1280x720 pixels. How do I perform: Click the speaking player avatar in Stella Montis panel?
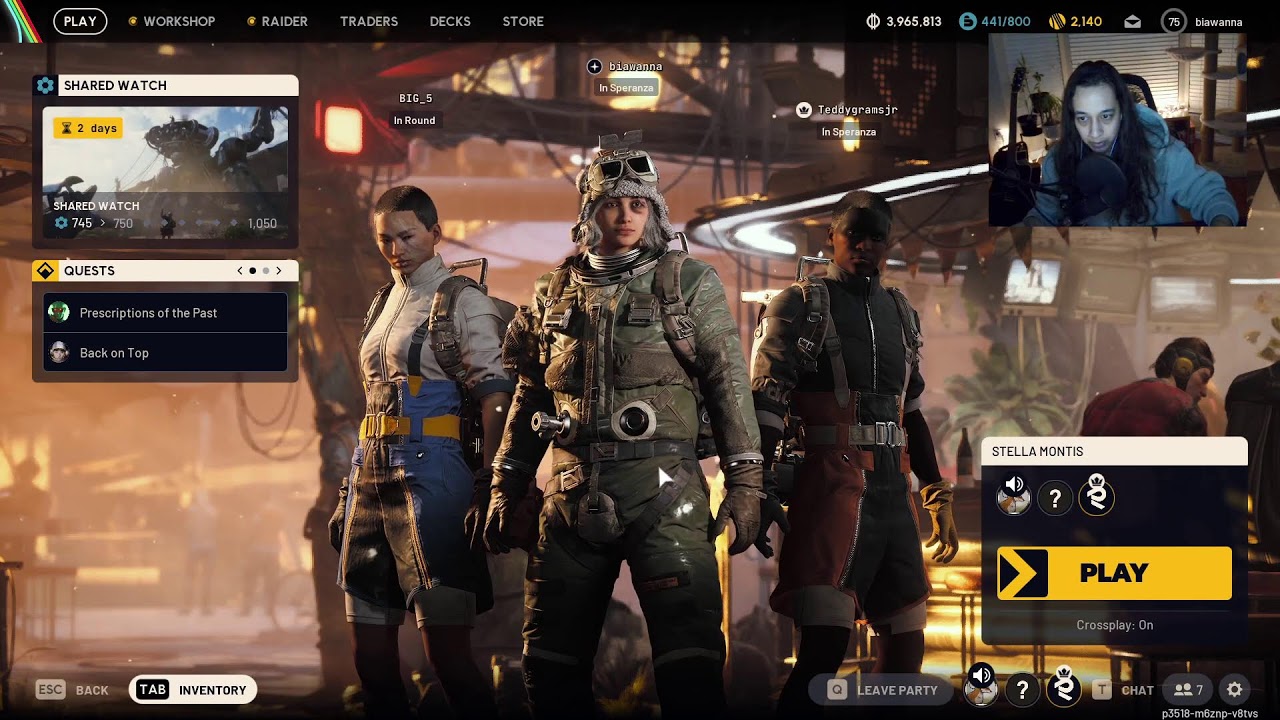coord(1014,496)
